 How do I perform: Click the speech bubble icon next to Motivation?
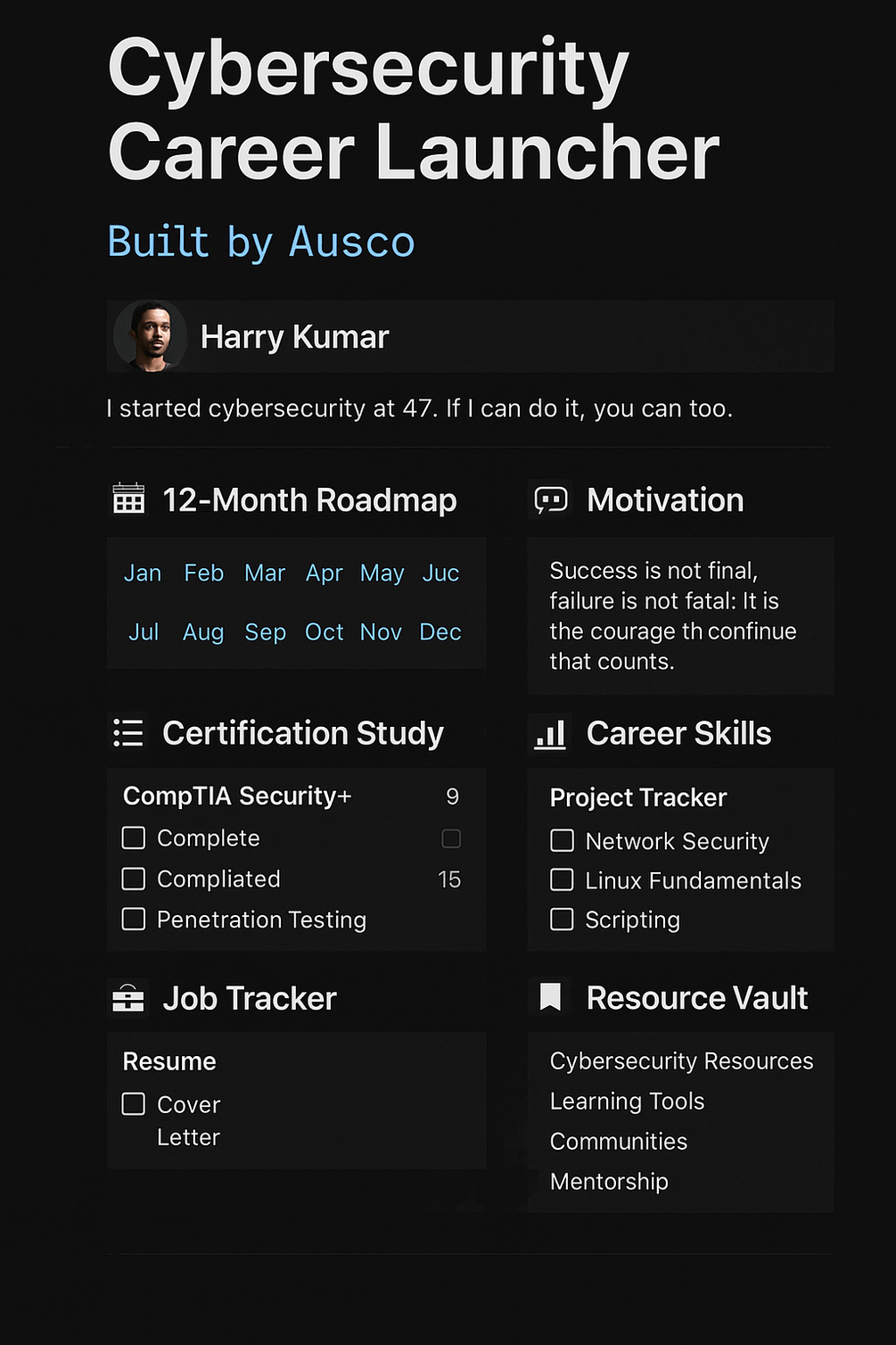pos(550,500)
